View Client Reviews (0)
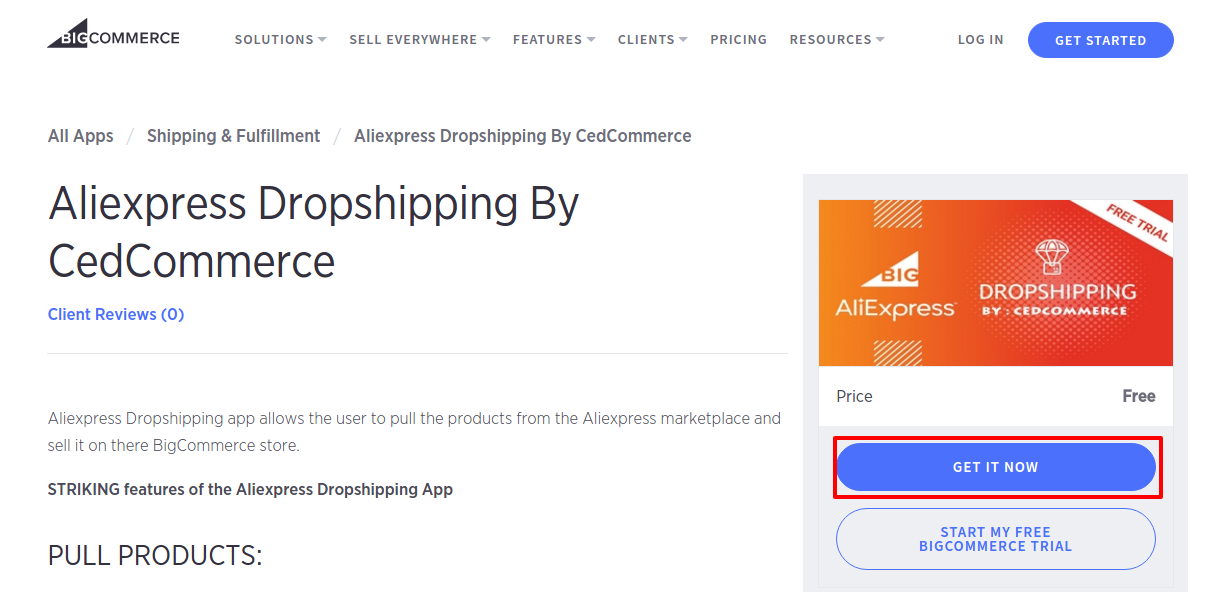Image resolution: width=1225 pixels, height=592 pixels. pos(116,314)
